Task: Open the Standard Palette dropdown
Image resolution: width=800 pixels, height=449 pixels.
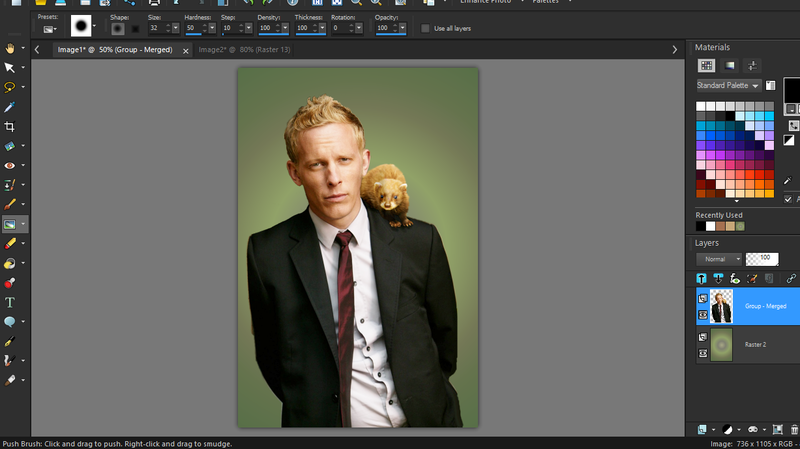Action: (729, 85)
